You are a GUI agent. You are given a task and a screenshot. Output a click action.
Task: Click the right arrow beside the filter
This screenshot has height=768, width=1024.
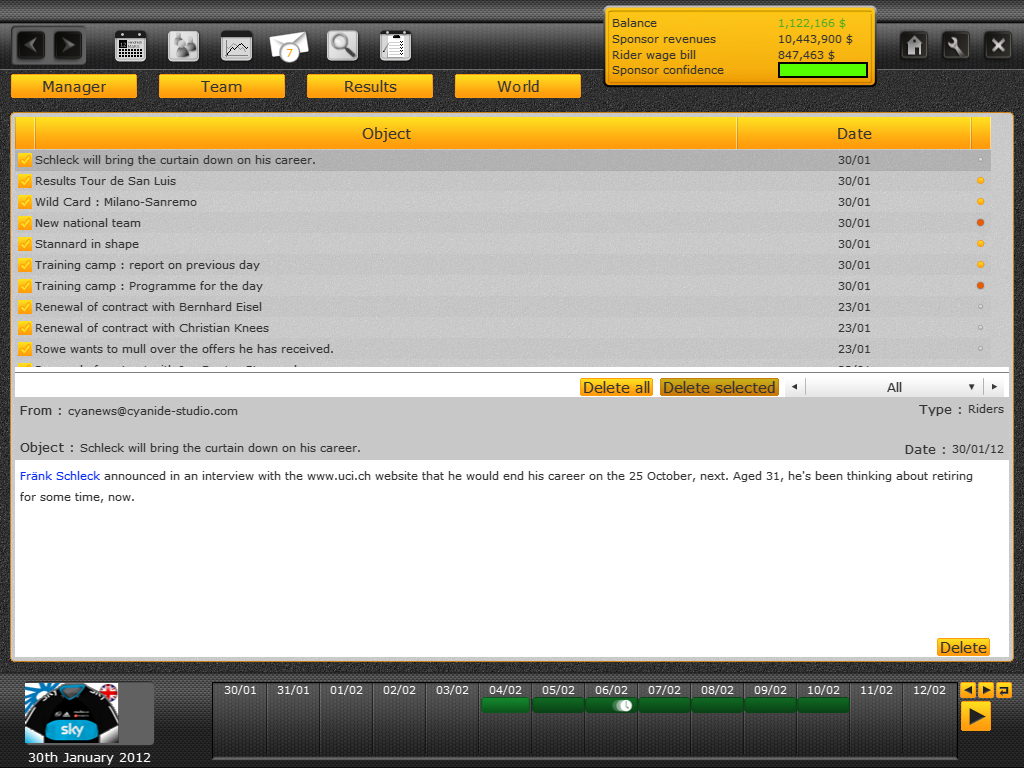click(x=994, y=387)
